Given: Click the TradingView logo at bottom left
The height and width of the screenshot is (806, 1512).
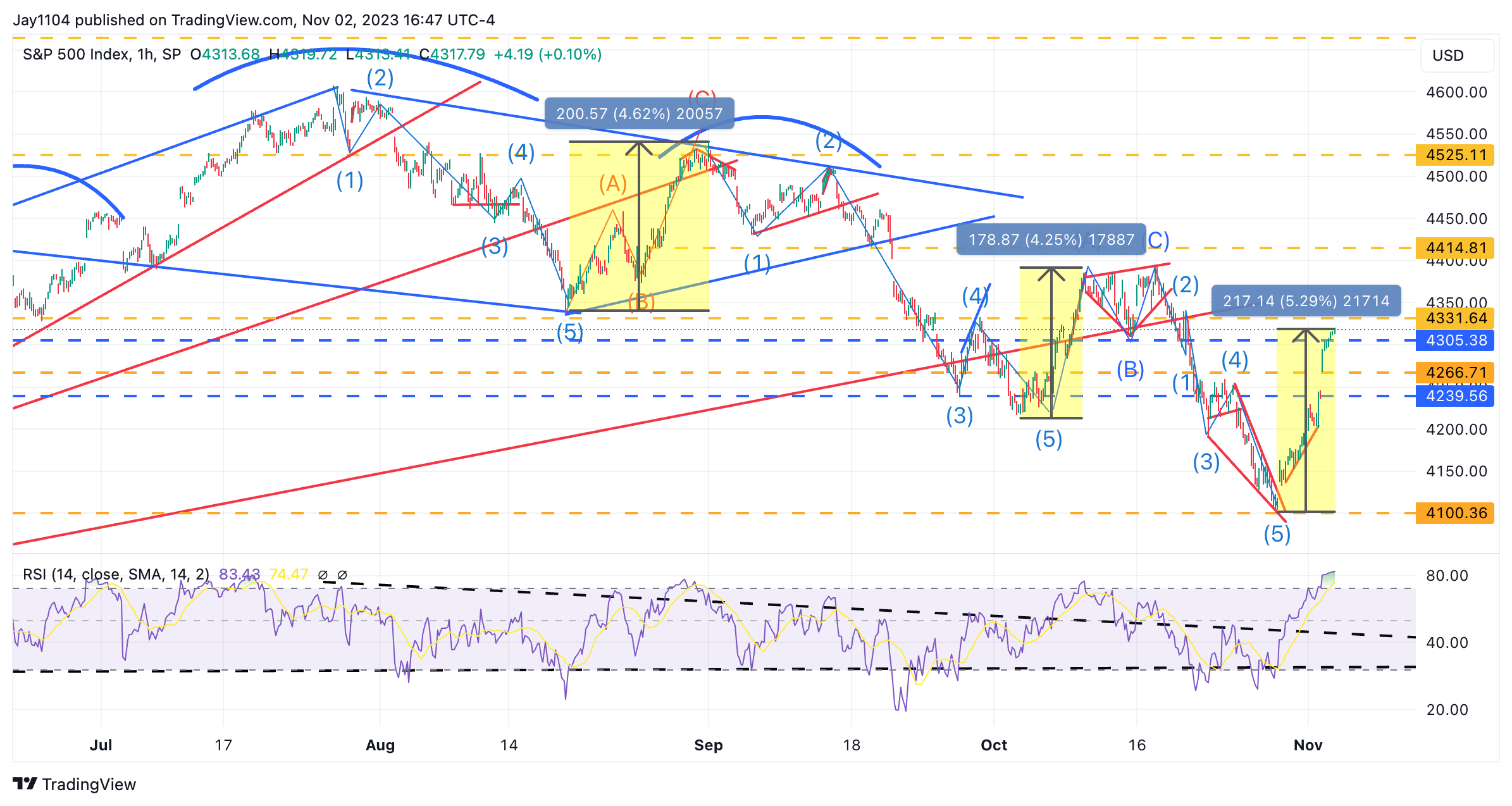Looking at the screenshot, I should [74, 784].
